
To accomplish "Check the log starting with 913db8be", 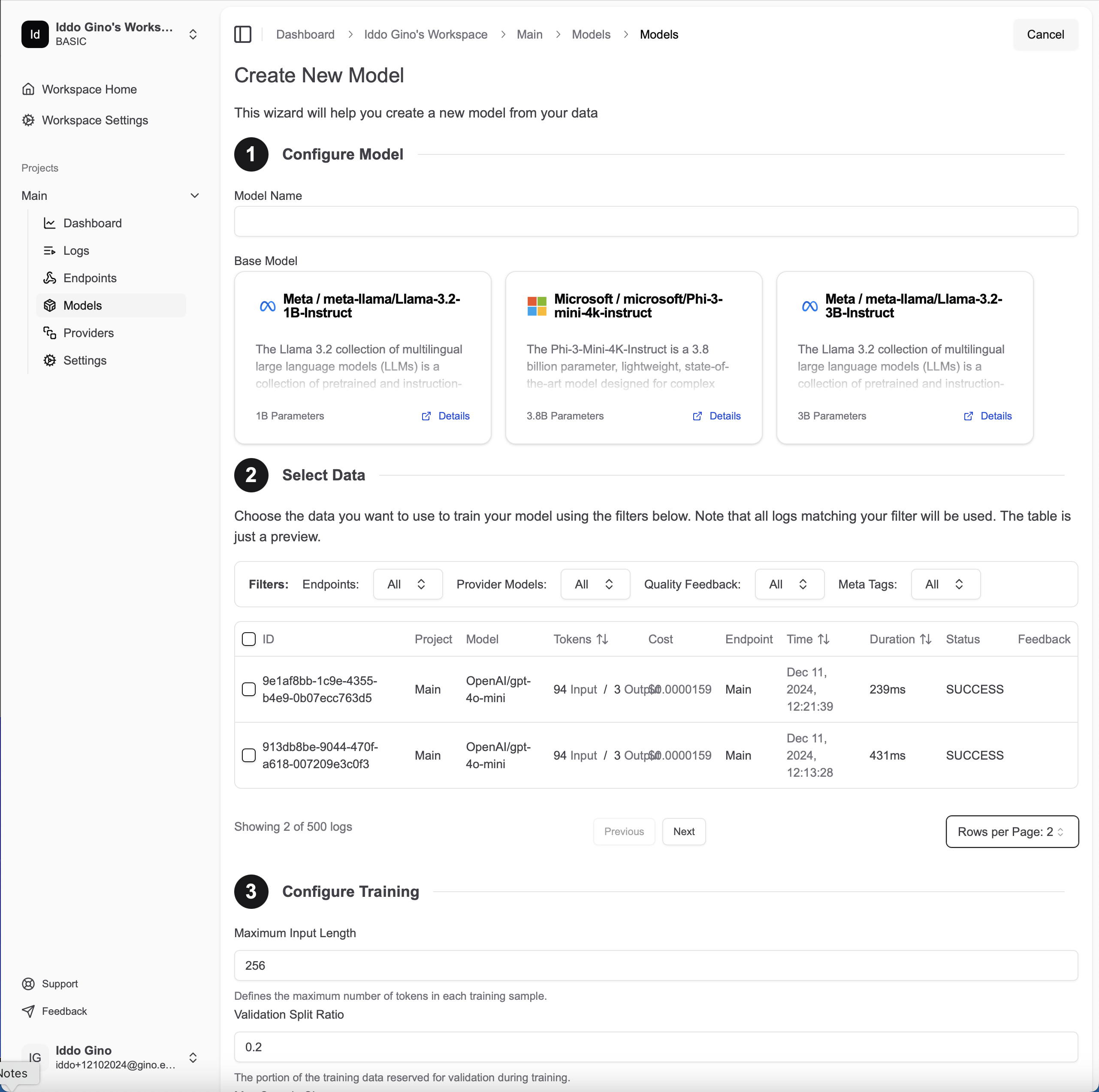I will pyautogui.click(x=249, y=755).
